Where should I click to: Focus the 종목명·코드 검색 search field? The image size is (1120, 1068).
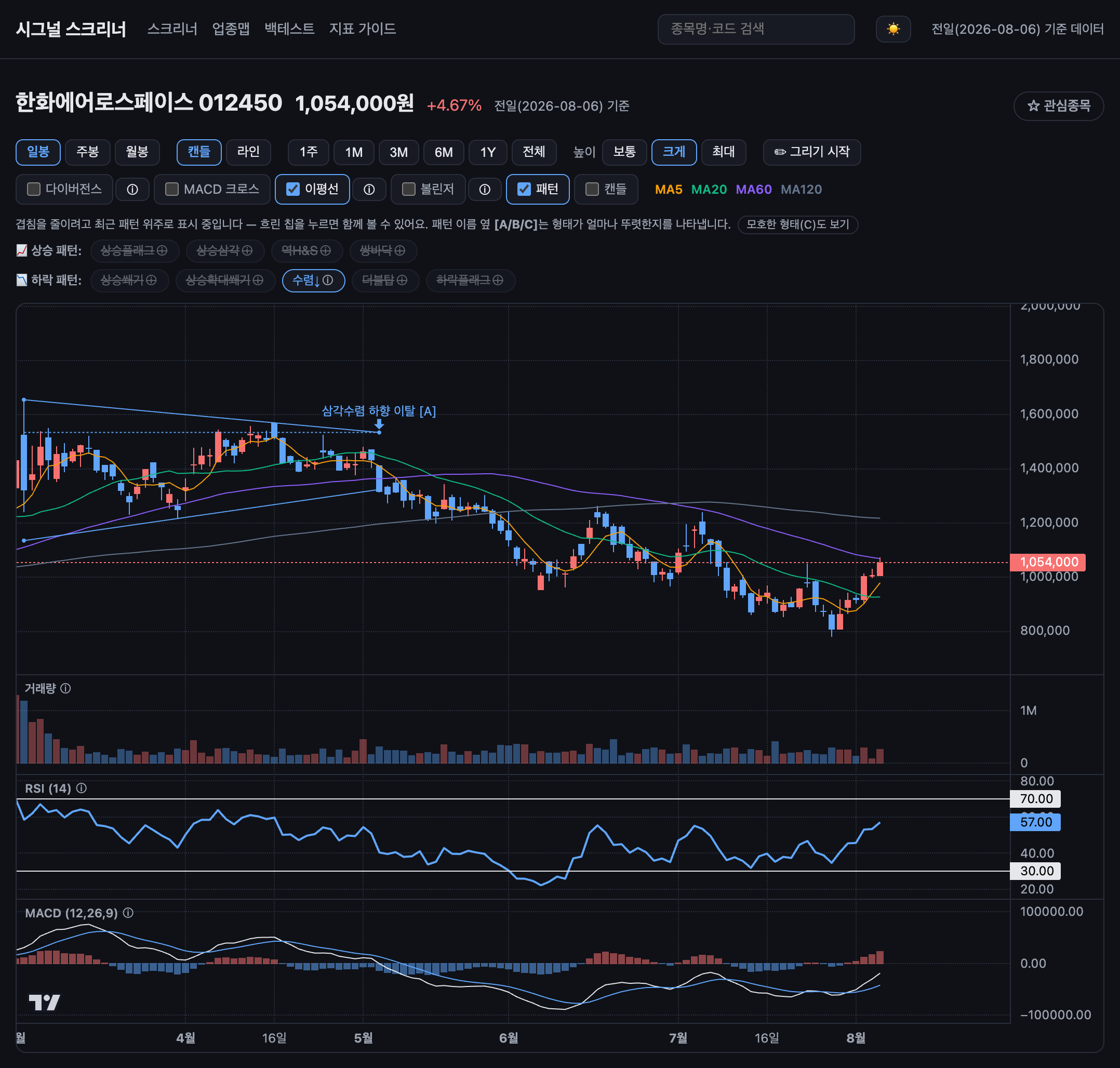coord(756,29)
